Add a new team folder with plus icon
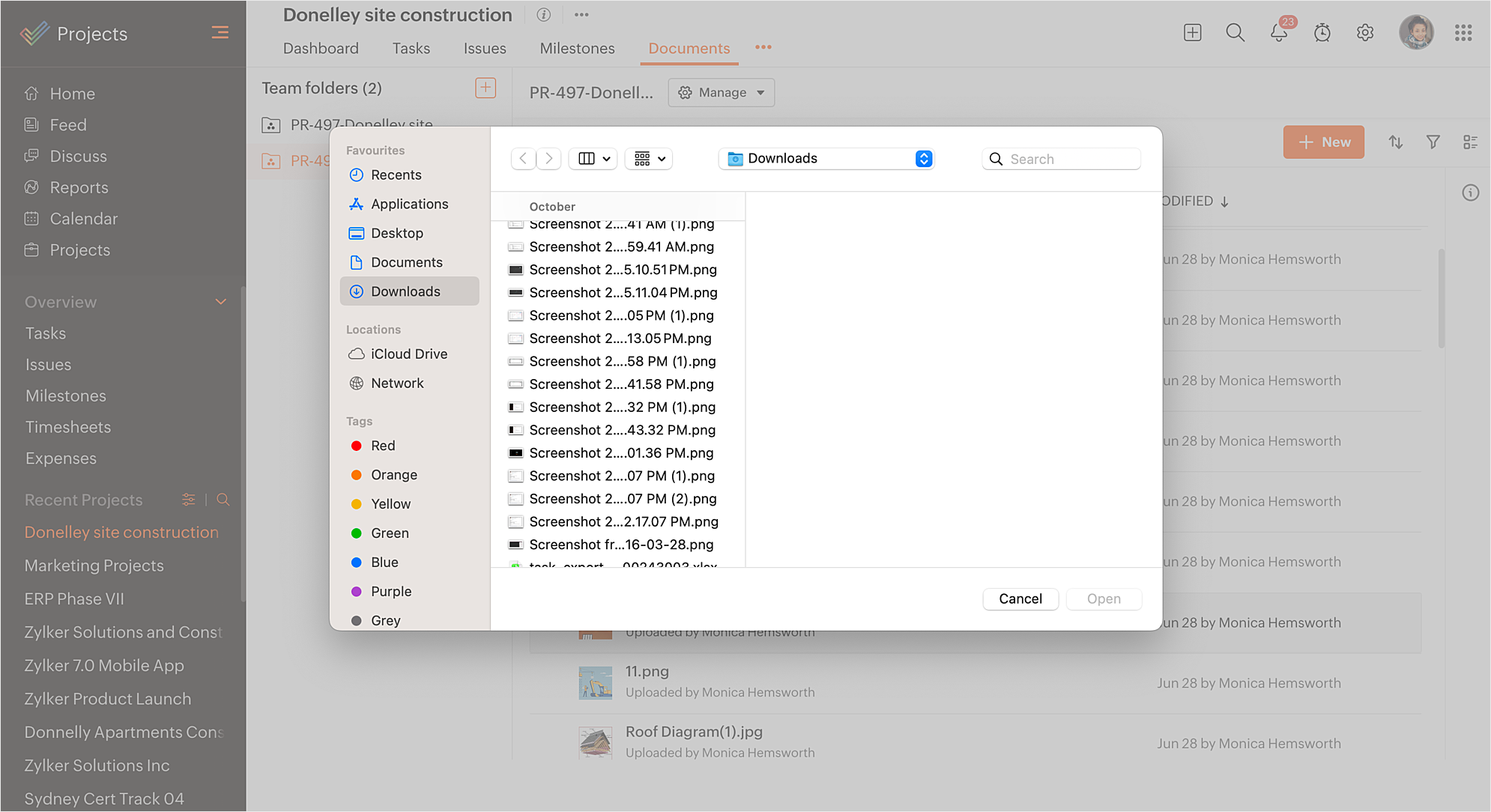 point(486,88)
